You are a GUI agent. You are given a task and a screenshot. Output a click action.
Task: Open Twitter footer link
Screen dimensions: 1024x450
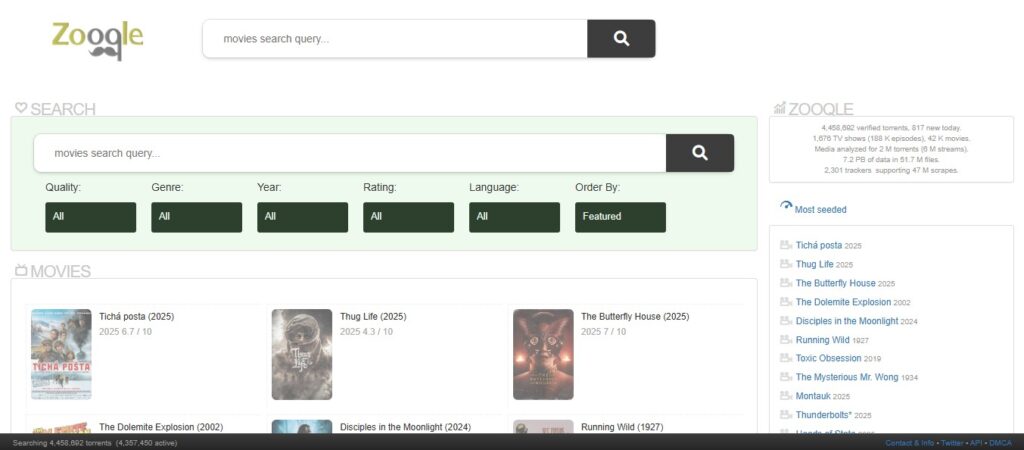pos(952,443)
